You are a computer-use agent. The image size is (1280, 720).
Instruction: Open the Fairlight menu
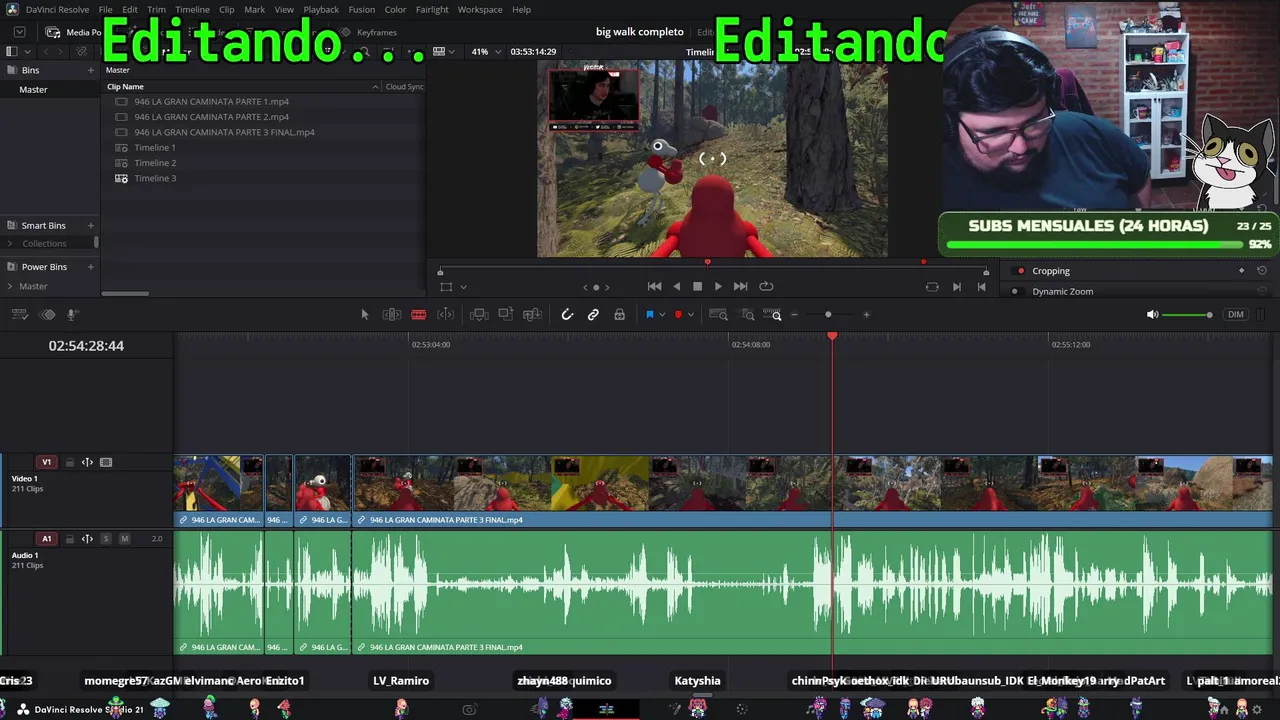pos(432,10)
